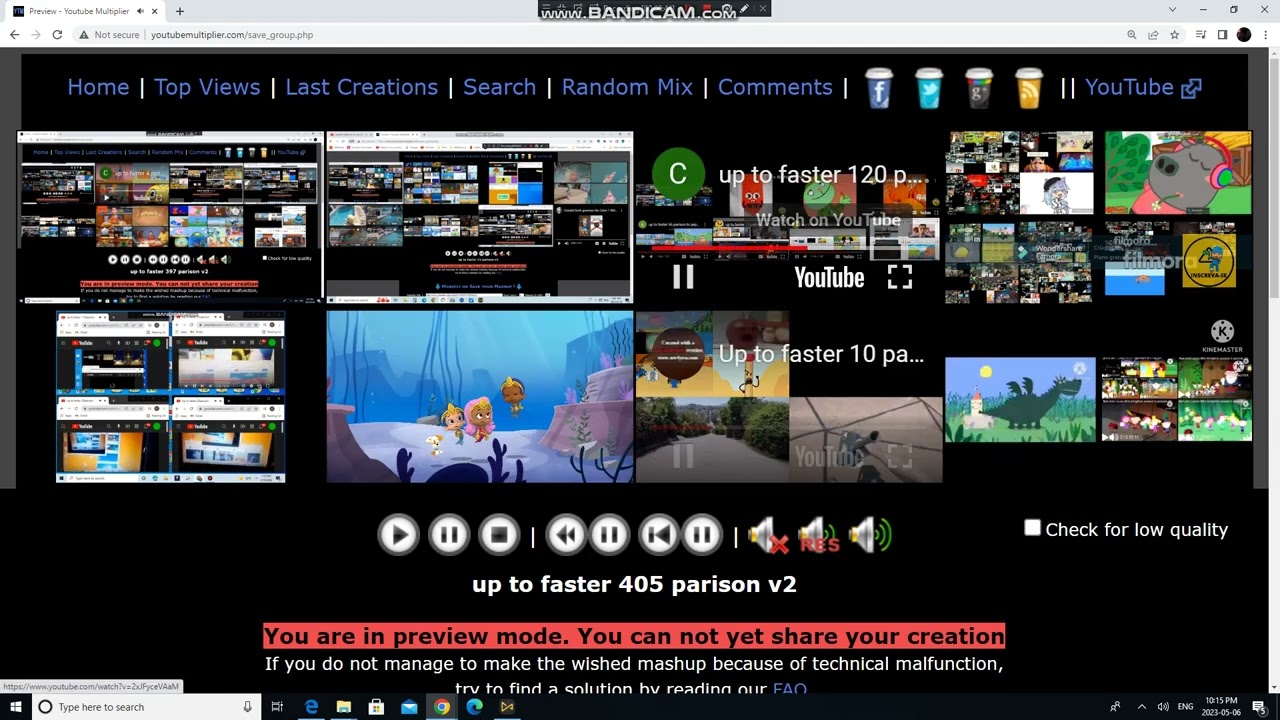Viewport: 1280px width, 720px height.
Task: Open Mail app from taskbar
Action: 409,707
